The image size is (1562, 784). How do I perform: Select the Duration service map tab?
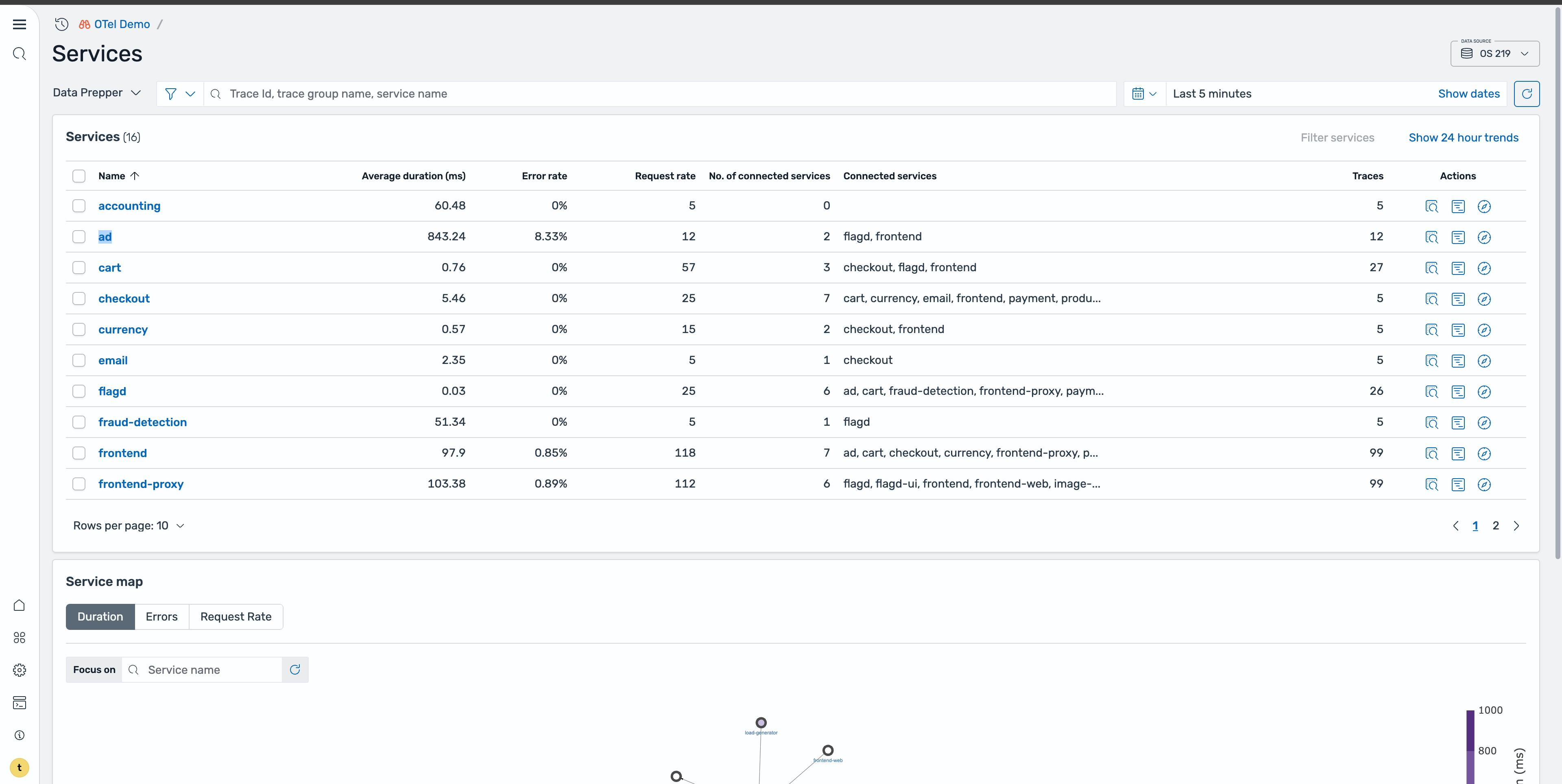click(100, 616)
